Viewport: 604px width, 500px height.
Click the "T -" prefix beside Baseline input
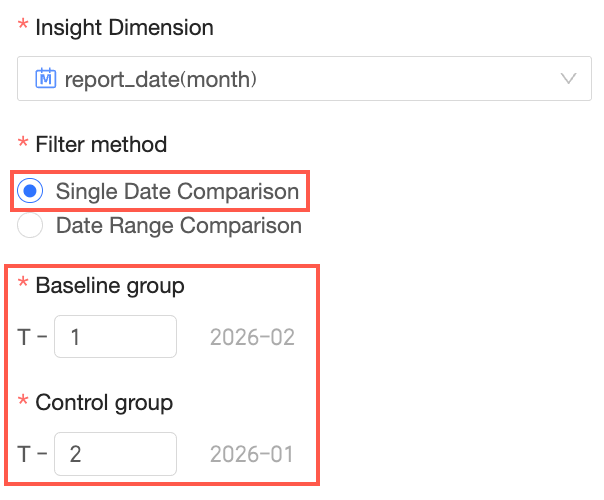(x=32, y=337)
